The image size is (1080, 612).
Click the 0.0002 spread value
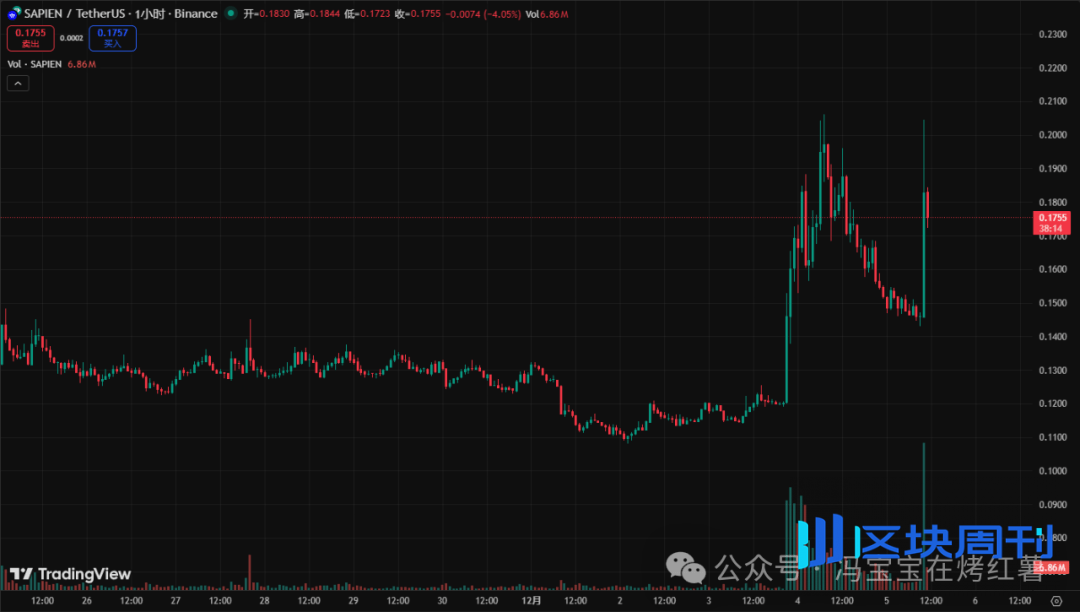[x=71, y=38]
